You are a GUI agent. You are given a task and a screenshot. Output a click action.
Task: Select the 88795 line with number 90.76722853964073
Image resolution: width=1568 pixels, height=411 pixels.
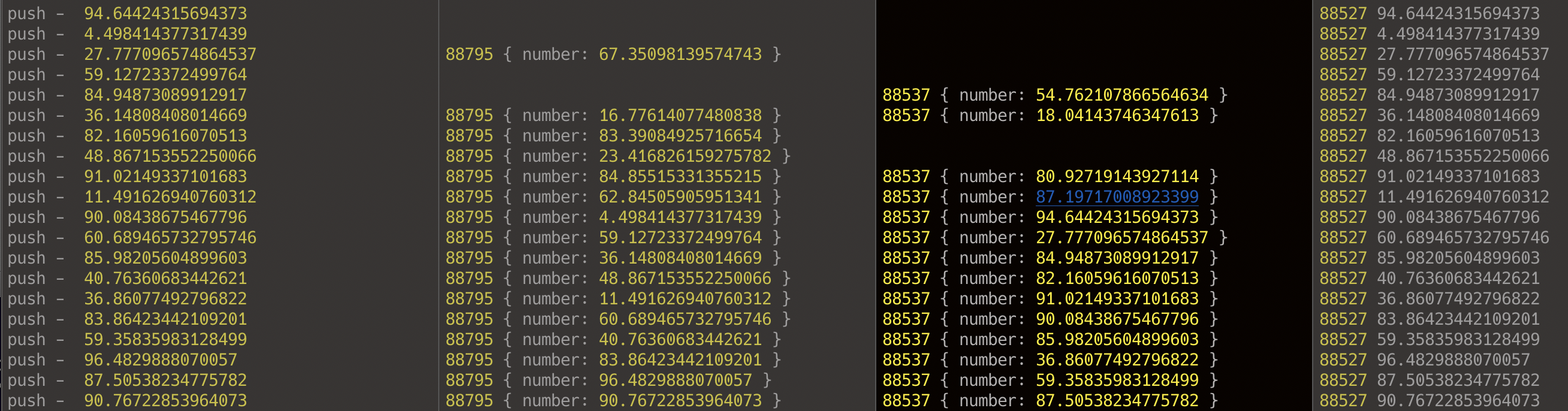[x=614, y=401]
